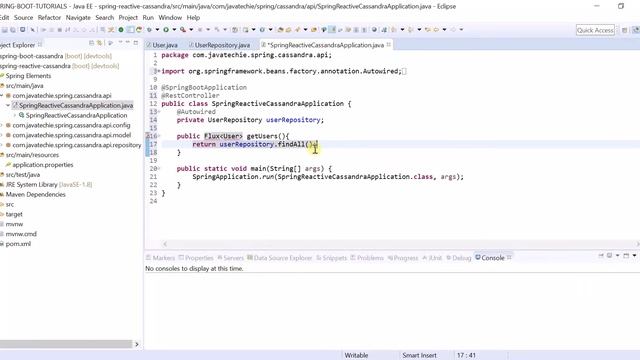Select application.properties in Project Explorer
Viewport: 640px width, 360px height.
coord(42,165)
